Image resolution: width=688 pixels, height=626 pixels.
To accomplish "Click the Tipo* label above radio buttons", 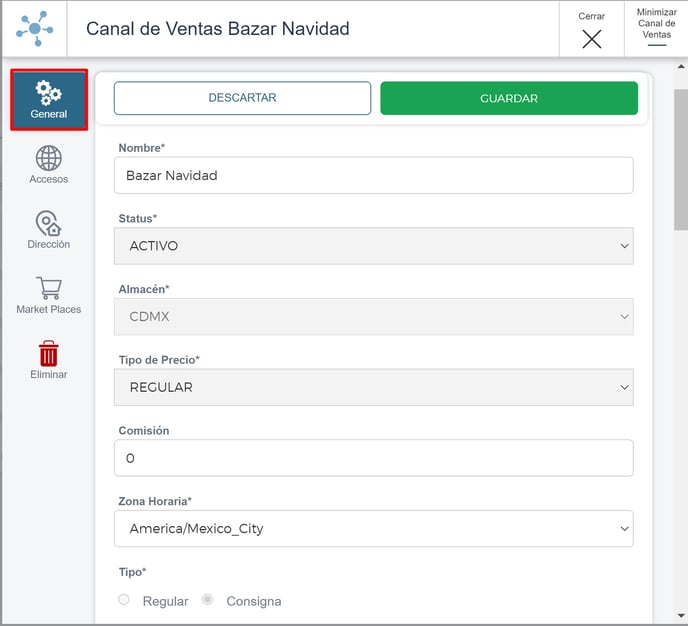I will (132, 572).
